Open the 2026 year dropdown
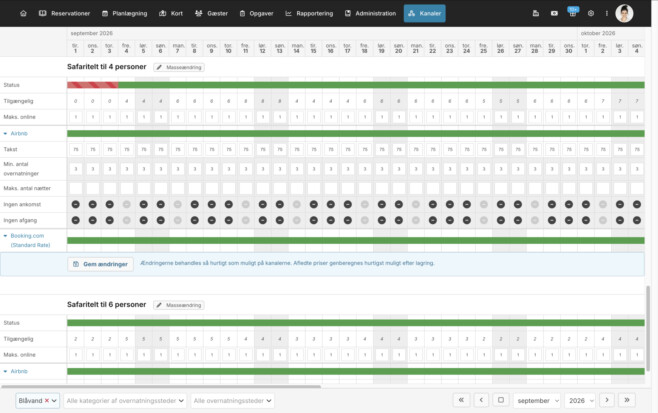Viewport: 658px width, 413px height. coord(580,400)
